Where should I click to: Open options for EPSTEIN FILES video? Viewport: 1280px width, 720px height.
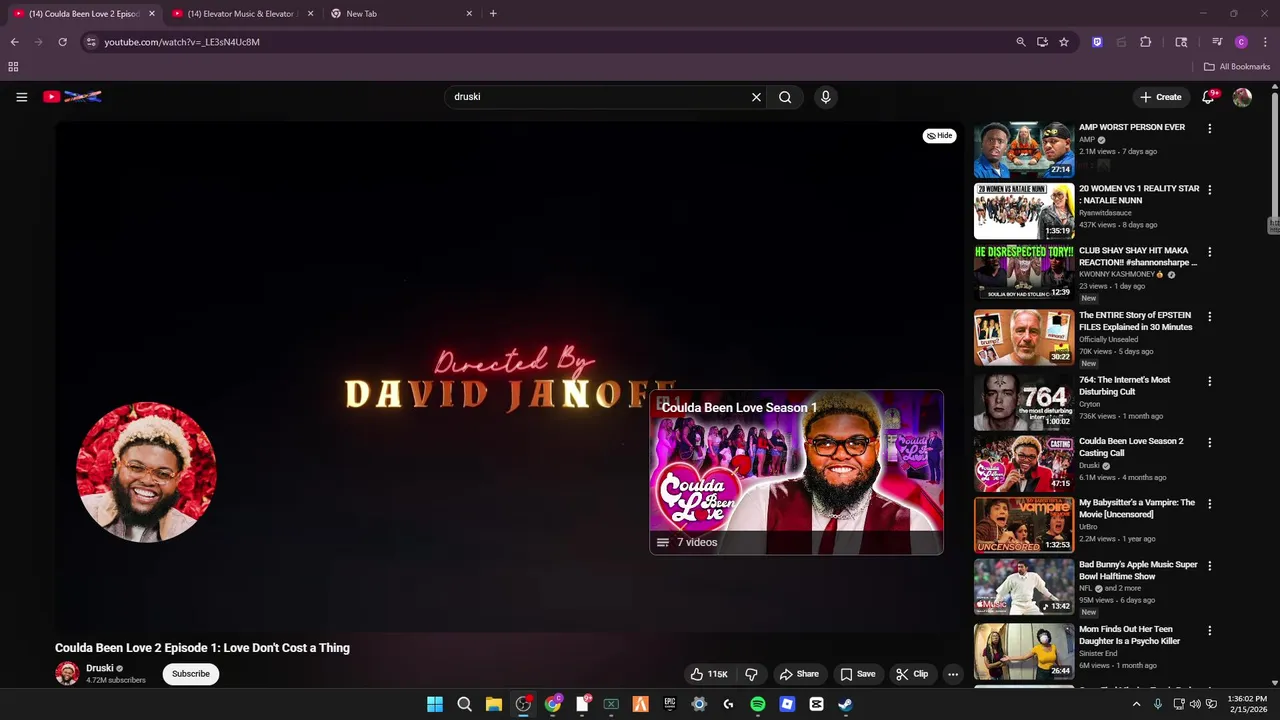[x=1210, y=316]
